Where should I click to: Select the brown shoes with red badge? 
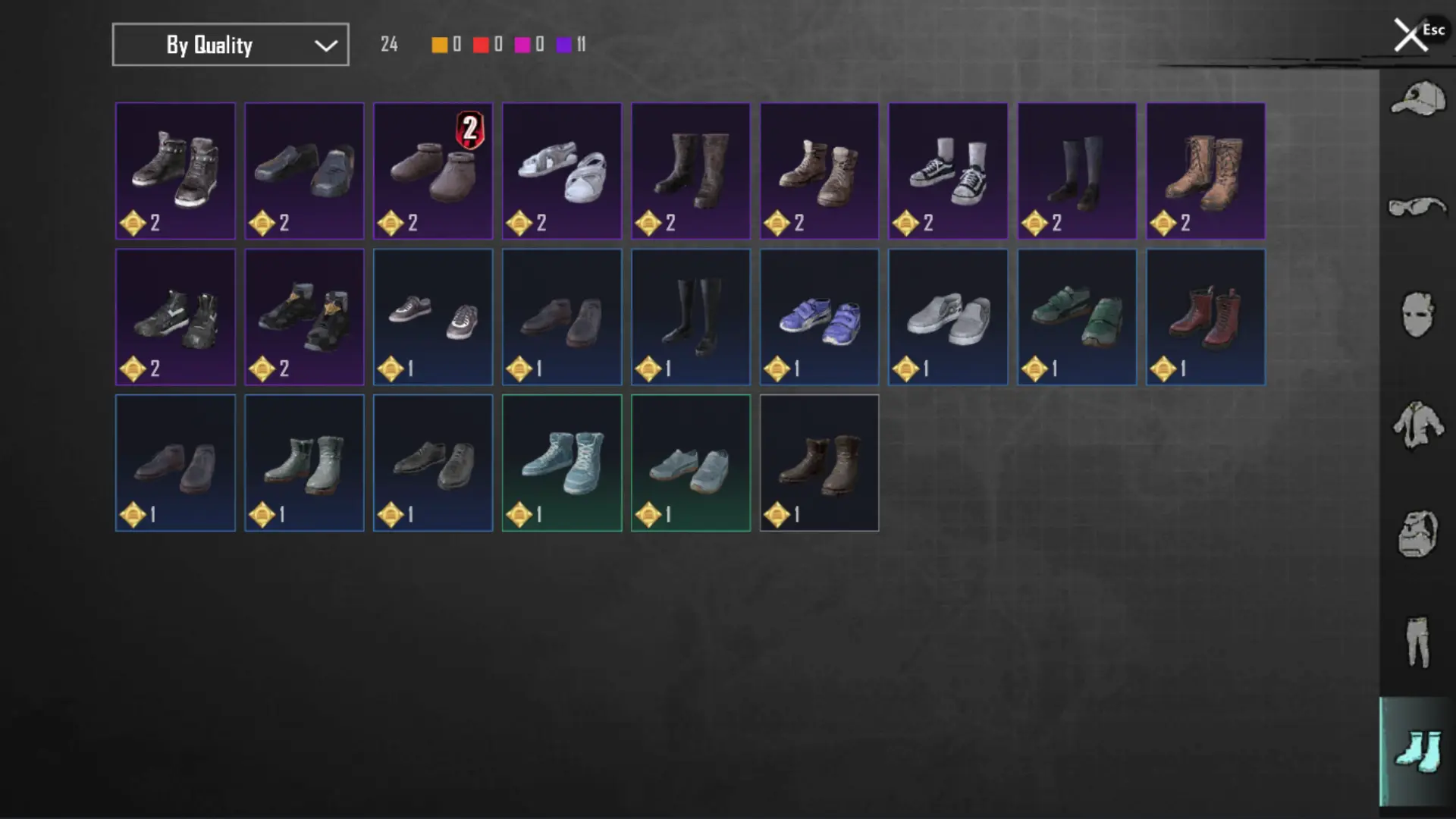tap(433, 171)
